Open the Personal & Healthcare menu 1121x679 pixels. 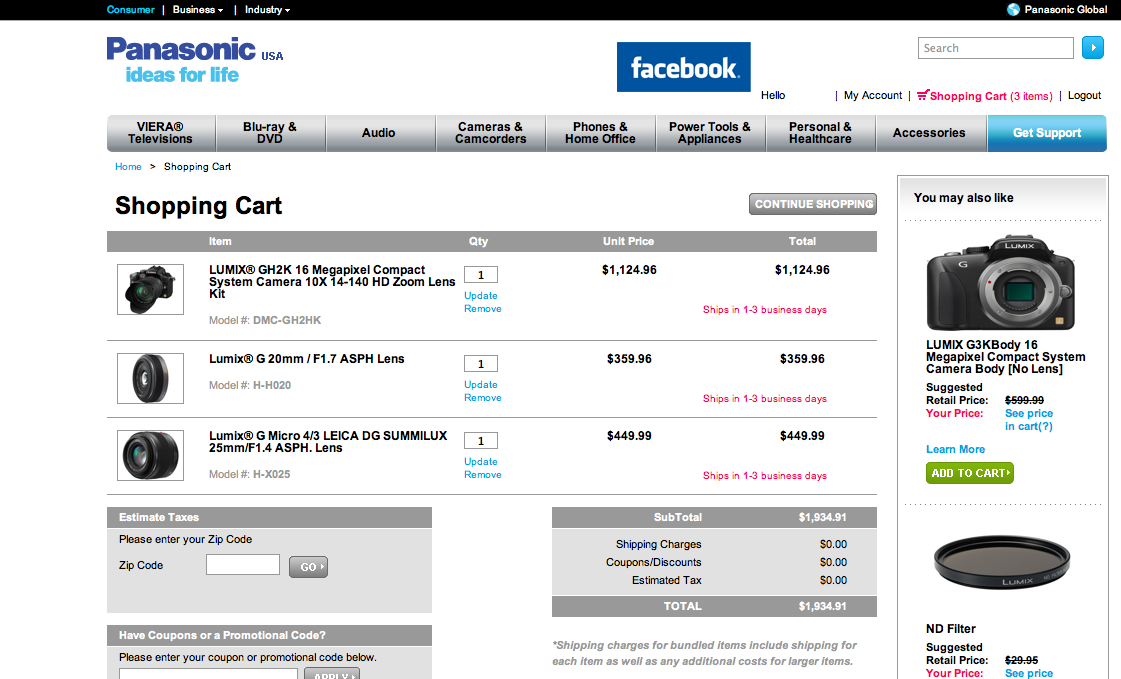tap(821, 133)
